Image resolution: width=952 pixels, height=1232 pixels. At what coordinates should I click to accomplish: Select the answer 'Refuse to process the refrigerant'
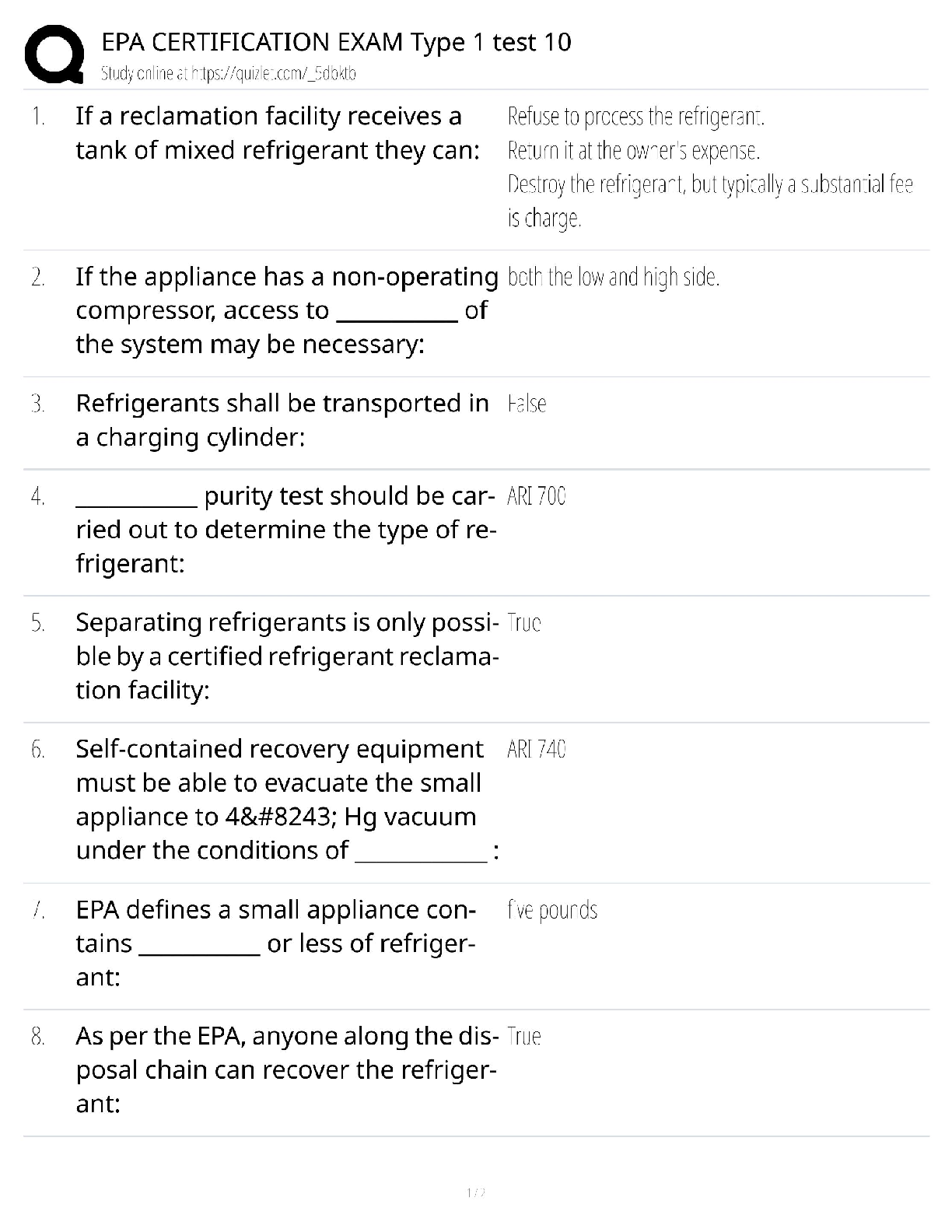pos(635,117)
